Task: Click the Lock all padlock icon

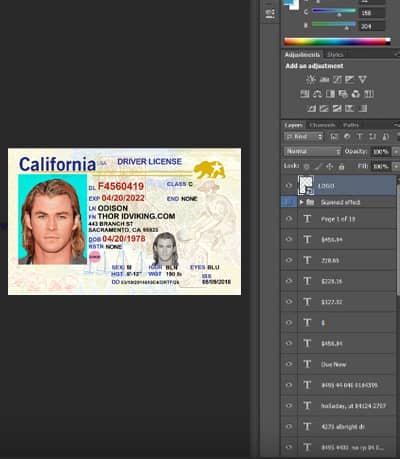Action: [x=341, y=166]
